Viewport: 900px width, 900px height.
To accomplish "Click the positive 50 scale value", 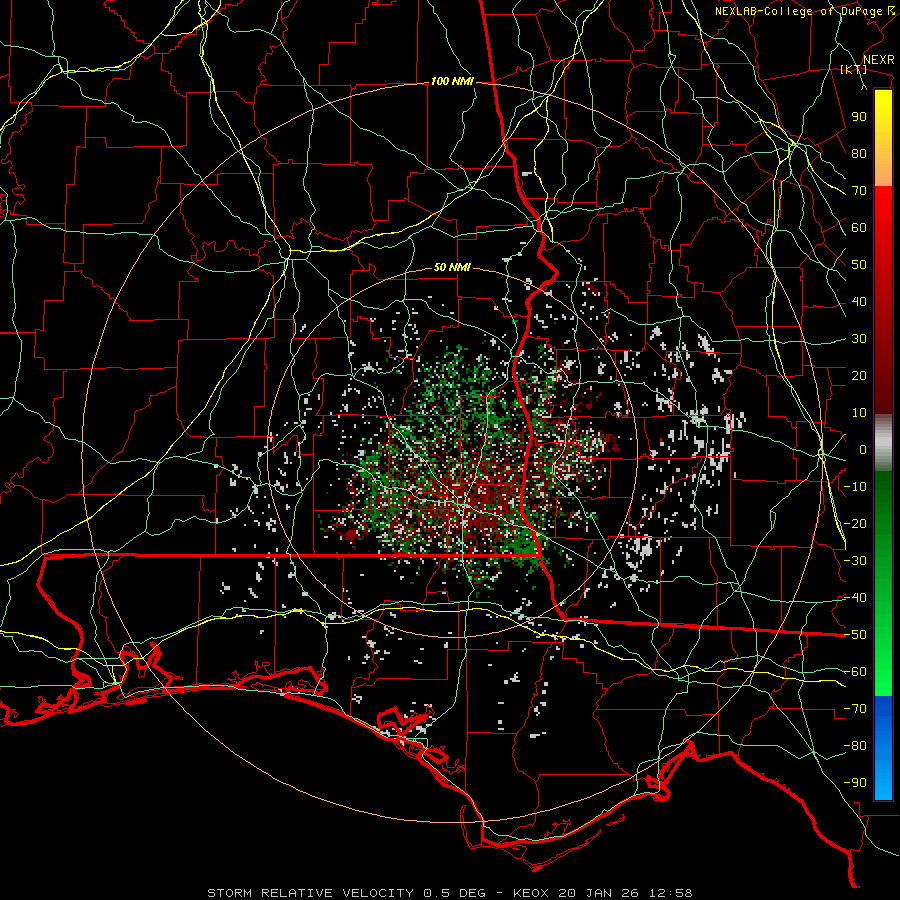I will coord(859,265).
